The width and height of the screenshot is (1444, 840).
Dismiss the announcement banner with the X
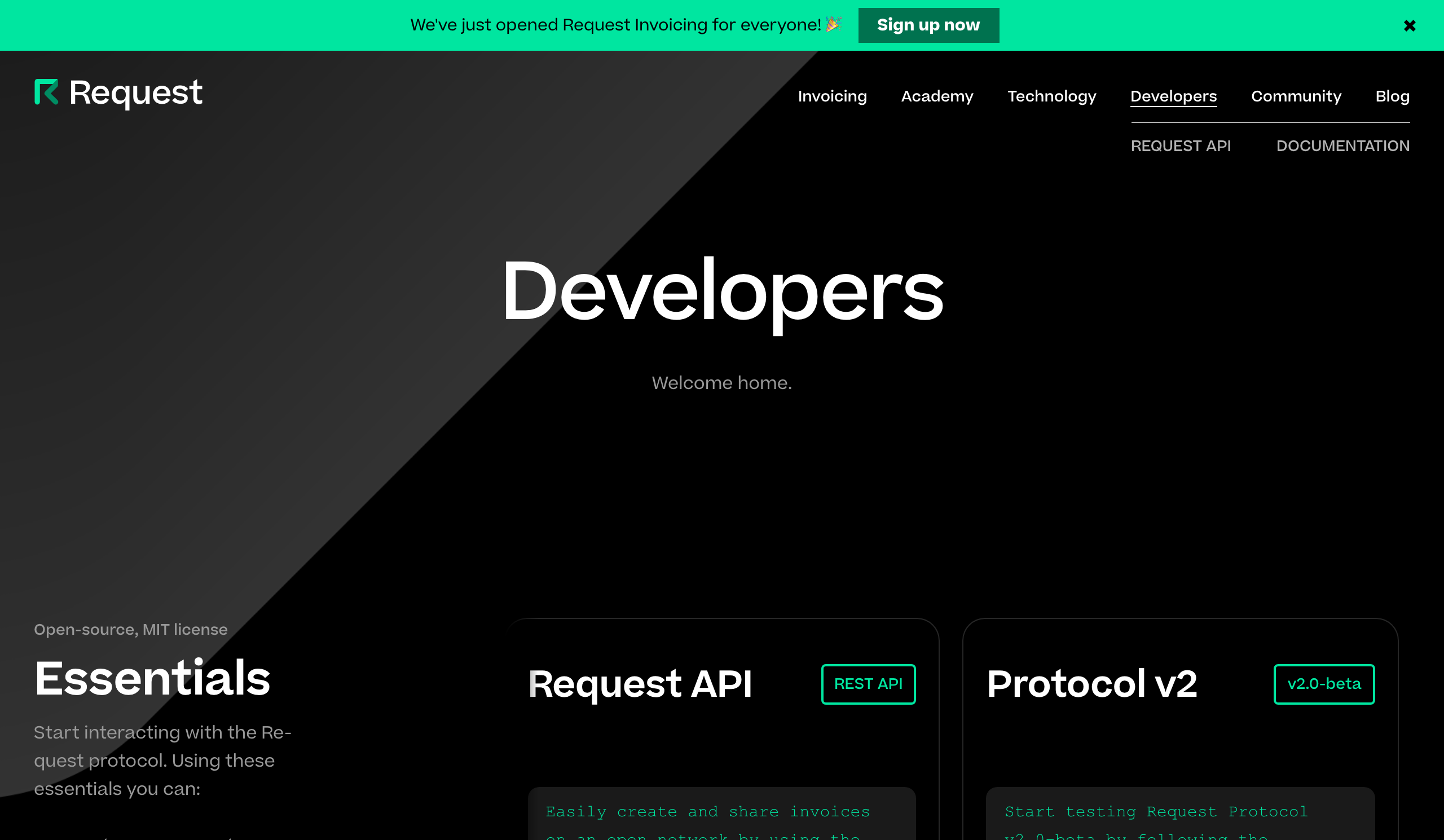[x=1409, y=26]
